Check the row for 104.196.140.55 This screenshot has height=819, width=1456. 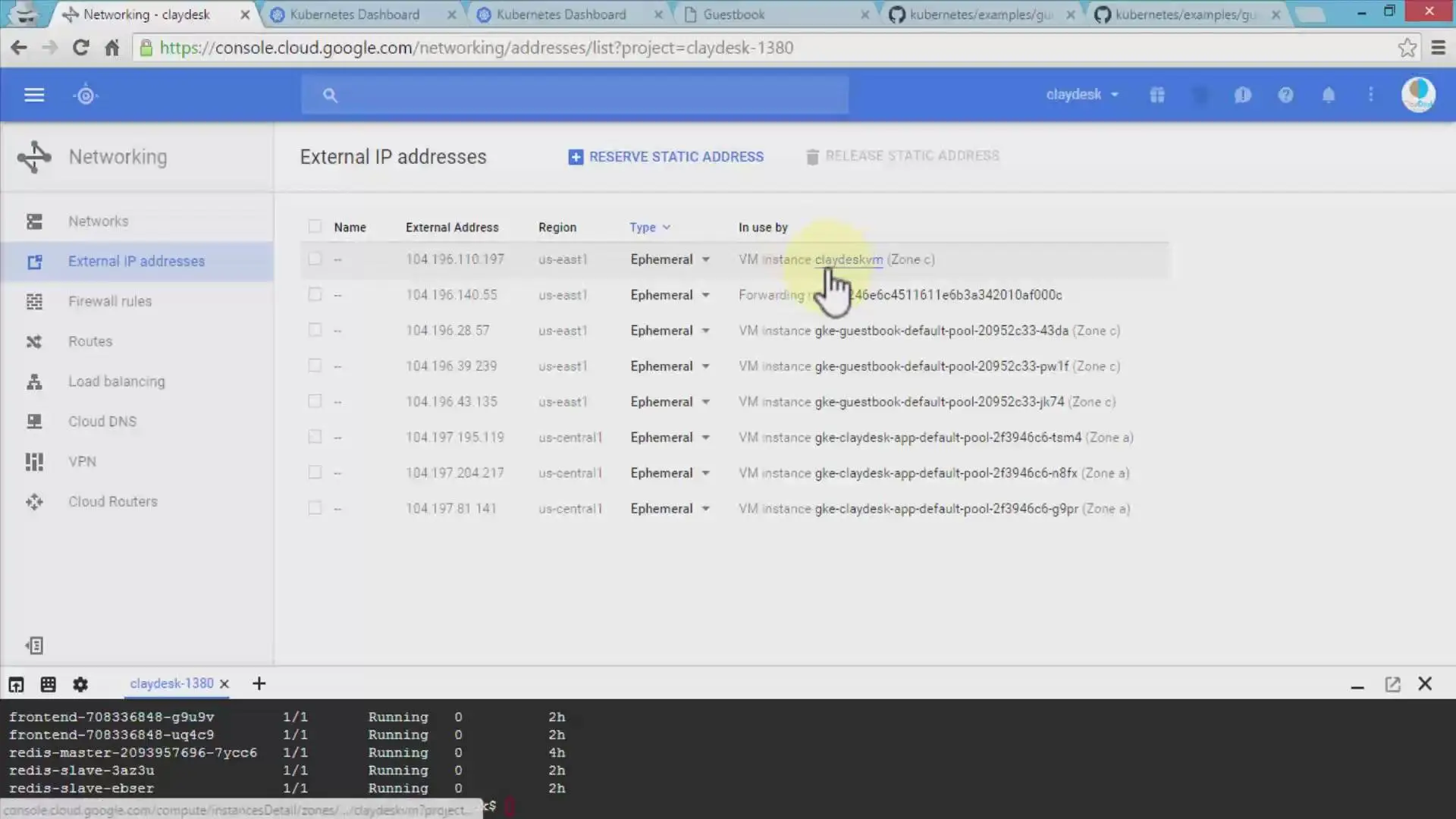(x=315, y=295)
